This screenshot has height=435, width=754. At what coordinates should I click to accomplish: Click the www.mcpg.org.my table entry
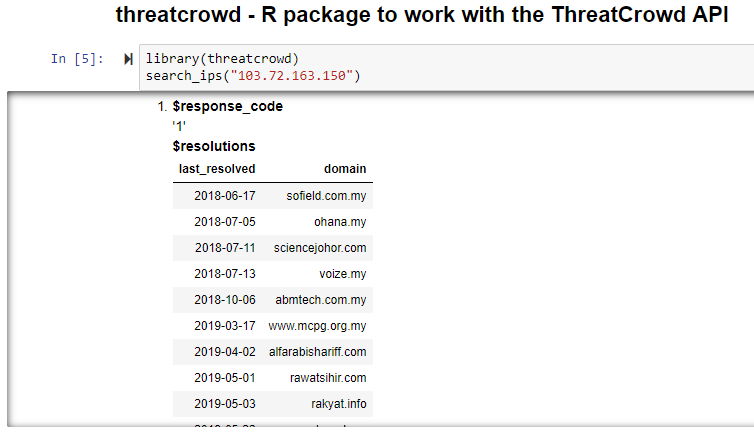pyautogui.click(x=317, y=326)
